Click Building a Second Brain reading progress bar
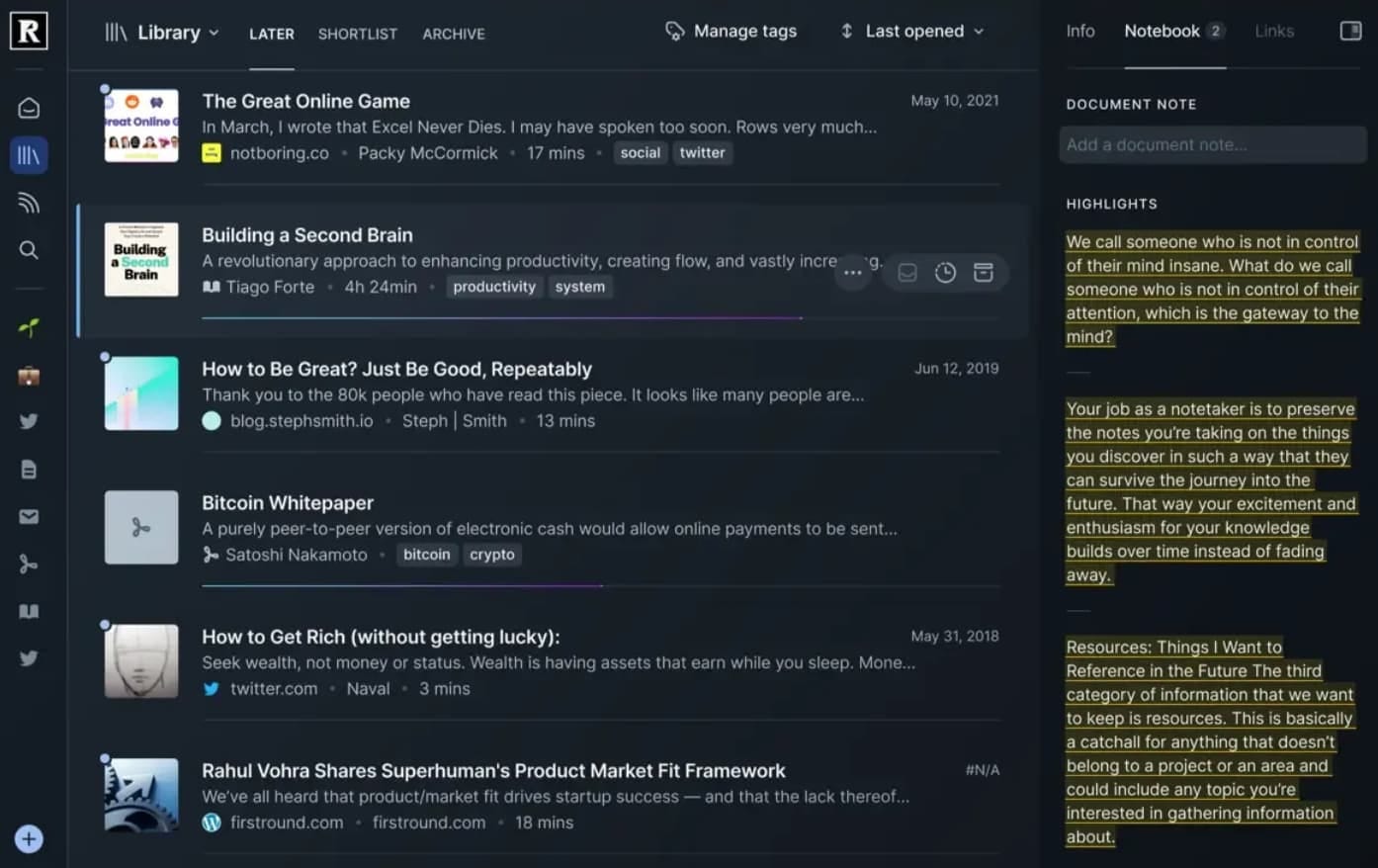Viewport: 1378px width, 868px height. point(600,318)
